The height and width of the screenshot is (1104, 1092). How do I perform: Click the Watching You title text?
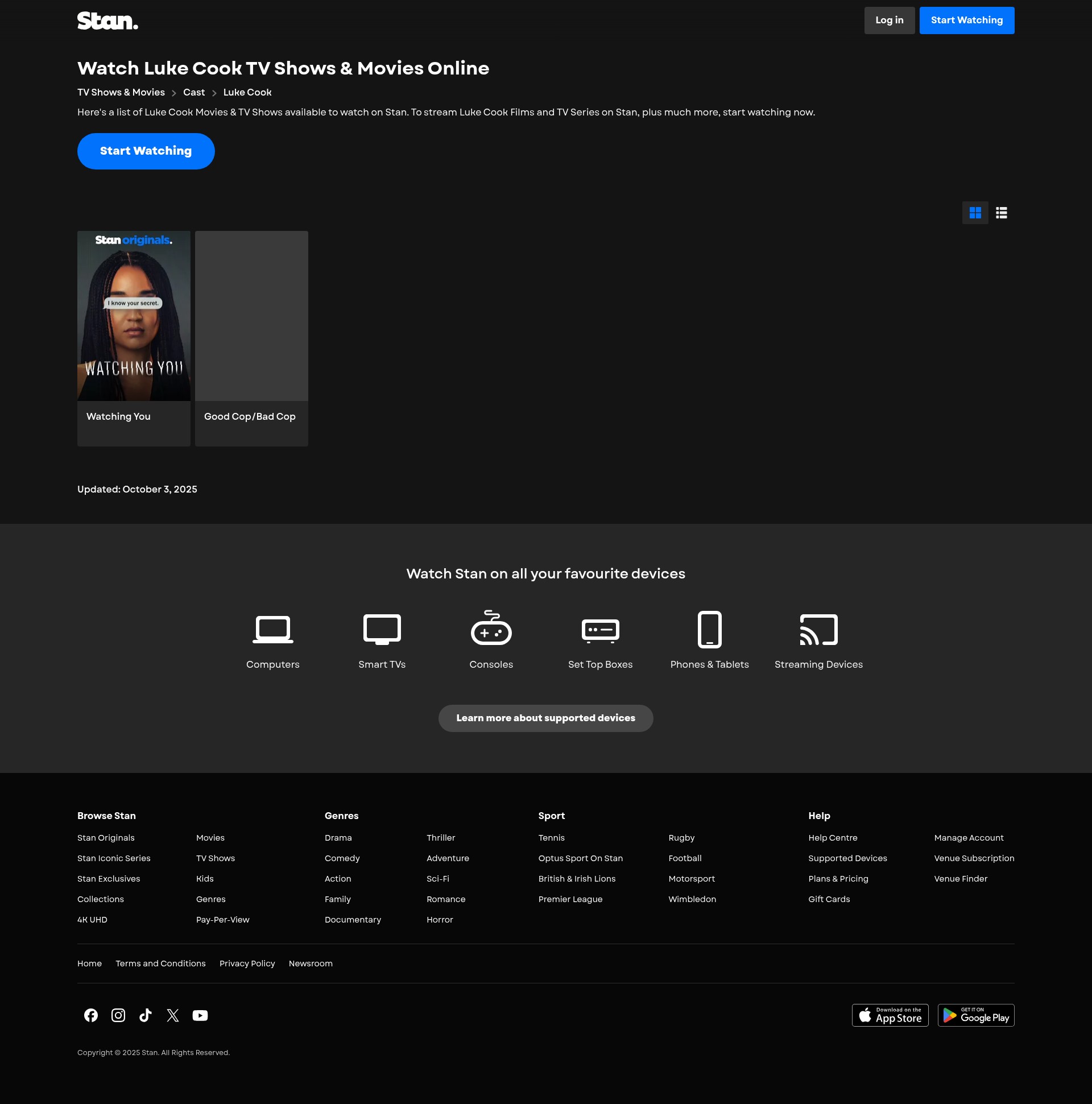[x=118, y=416]
